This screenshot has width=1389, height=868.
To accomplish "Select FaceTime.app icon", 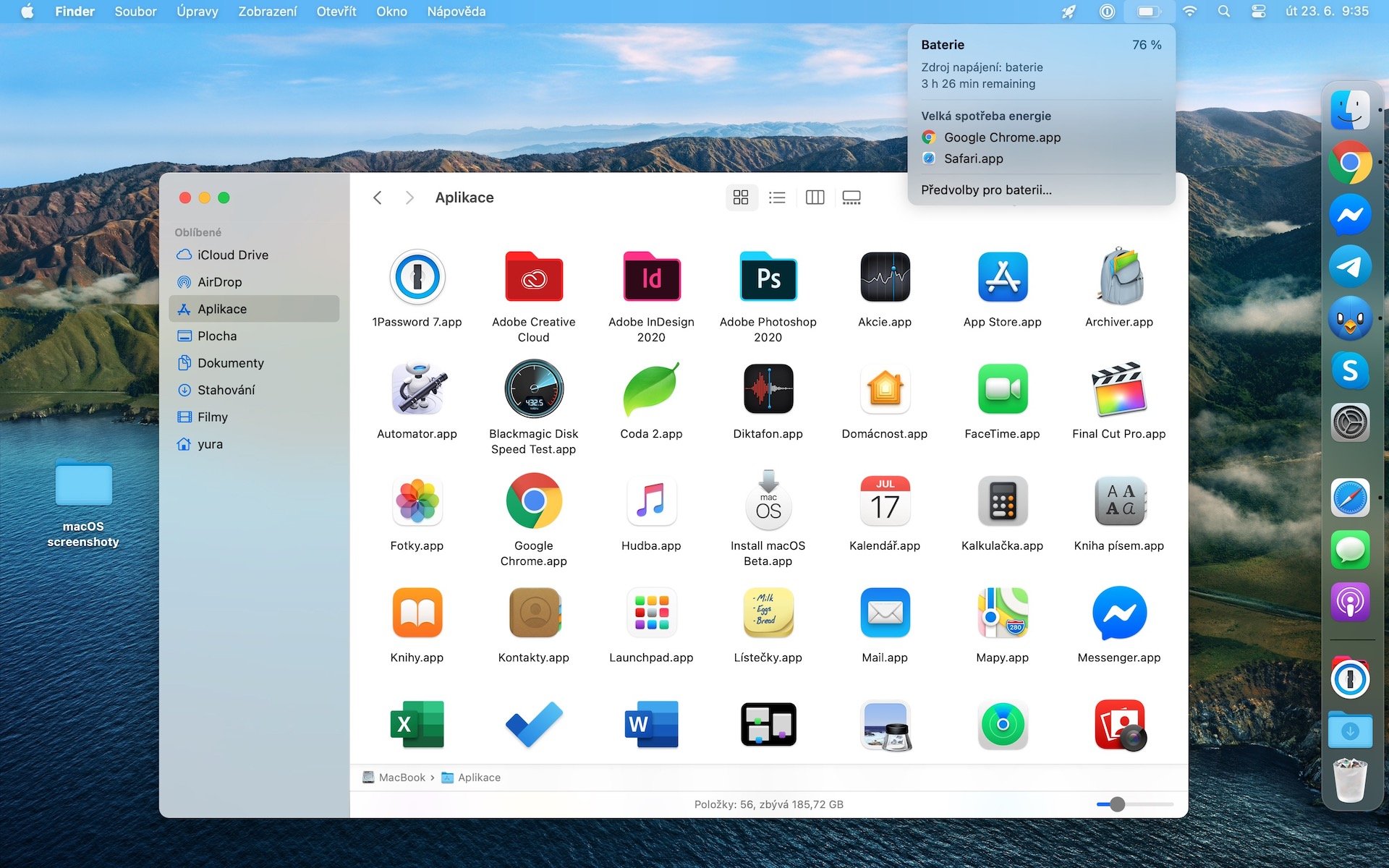I will point(1002,388).
